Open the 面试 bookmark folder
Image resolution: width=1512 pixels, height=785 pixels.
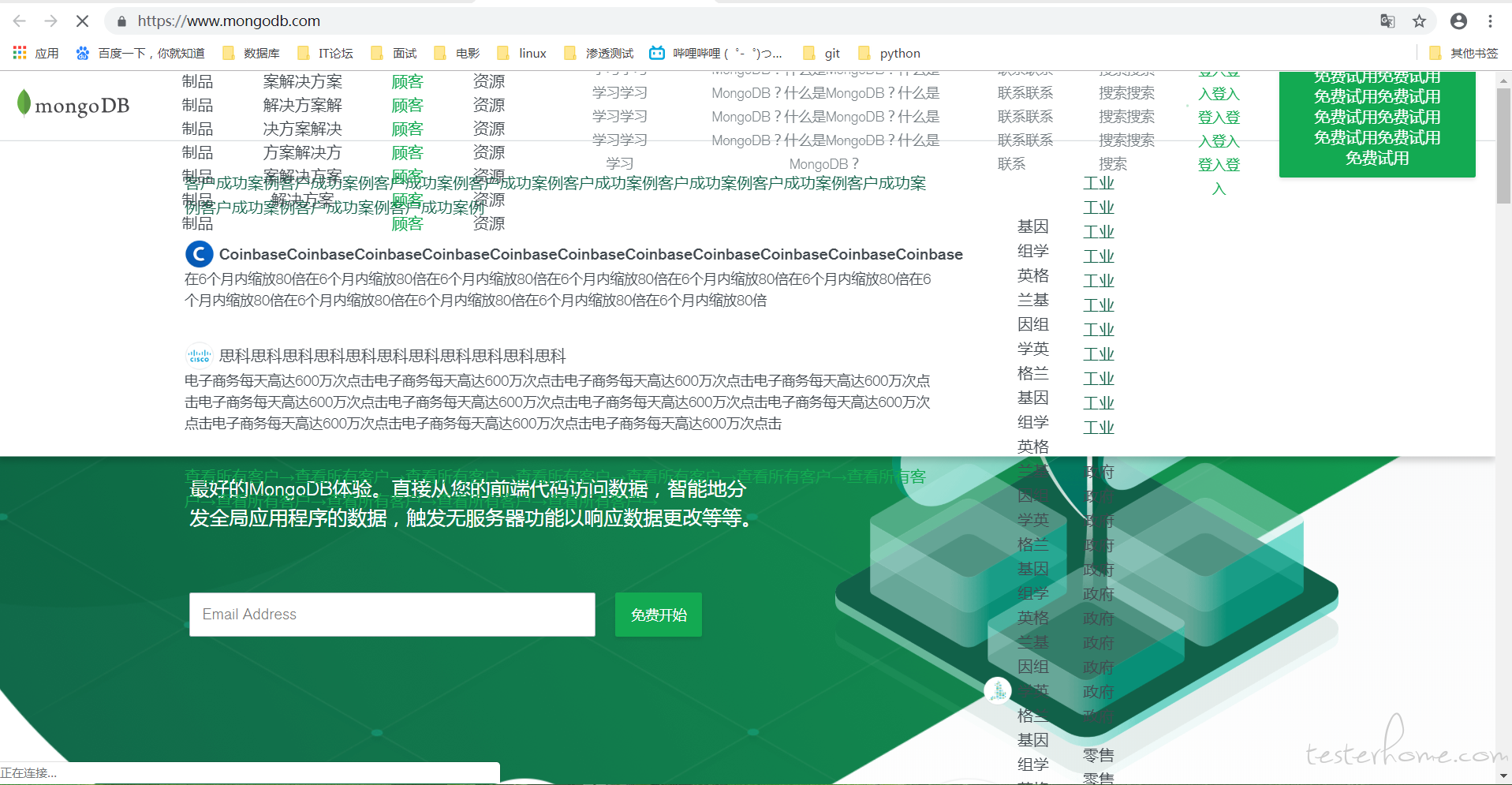[x=394, y=53]
